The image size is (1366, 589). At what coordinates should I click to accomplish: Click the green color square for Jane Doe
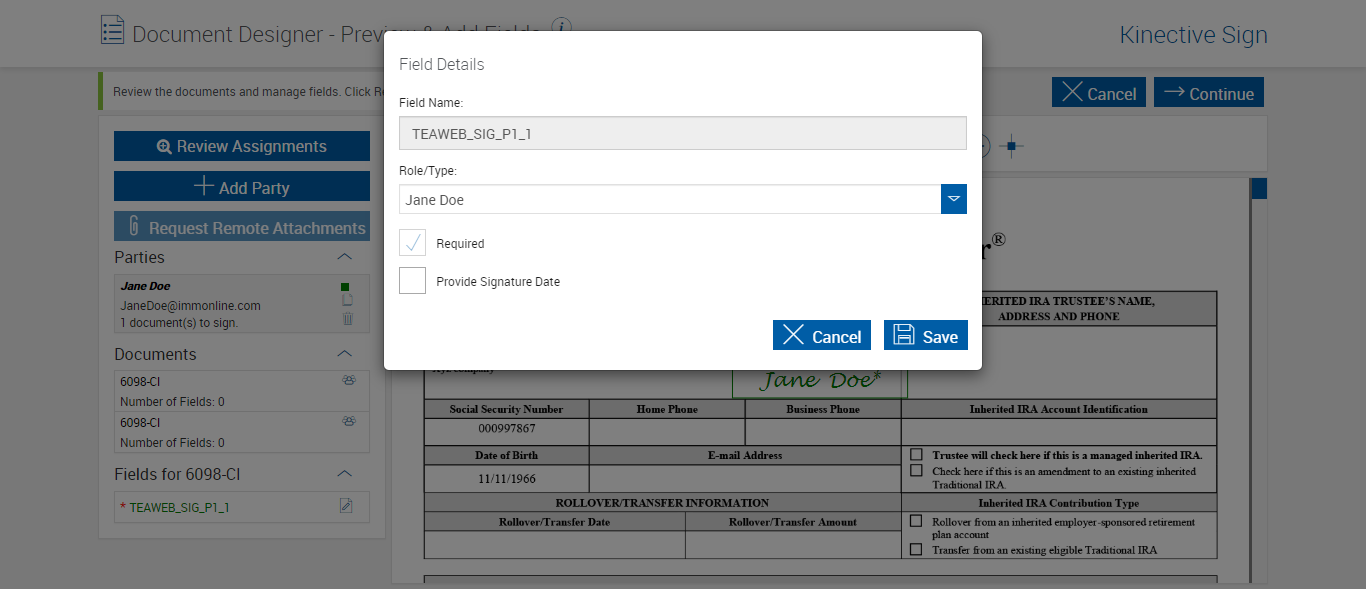point(345,287)
